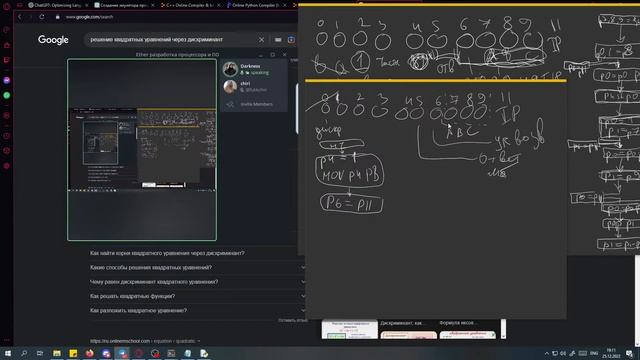This screenshot has width=640, height=360.
Task: Open File Explorer from the taskbar
Action: [57, 353]
